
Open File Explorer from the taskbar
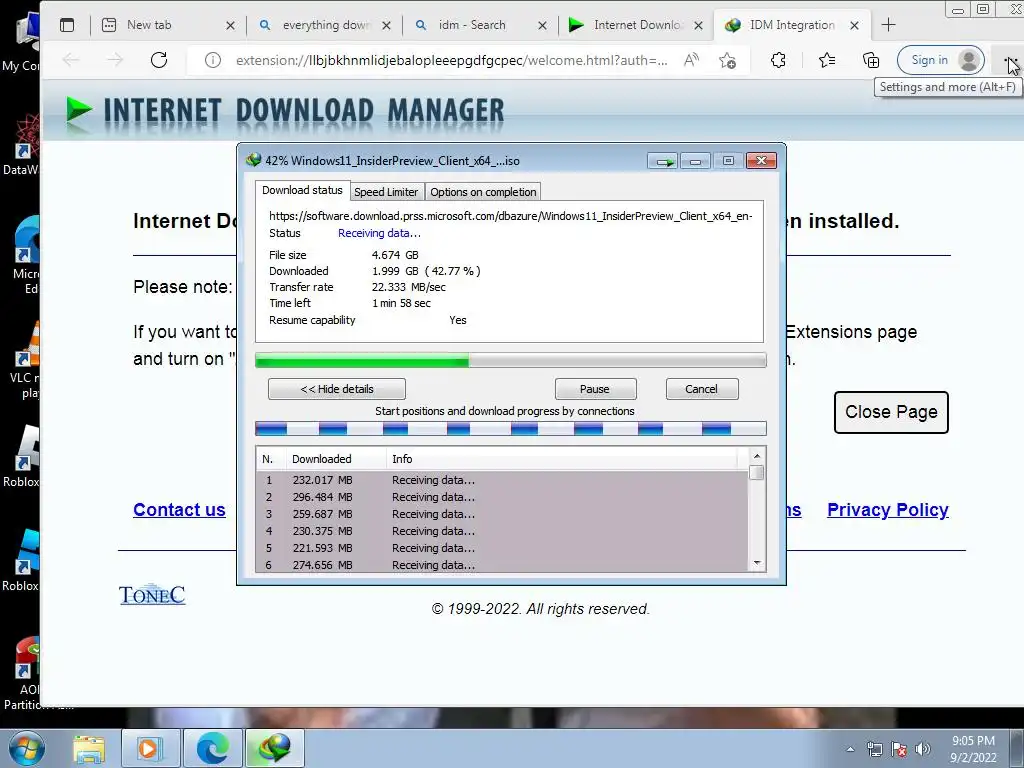coord(89,748)
